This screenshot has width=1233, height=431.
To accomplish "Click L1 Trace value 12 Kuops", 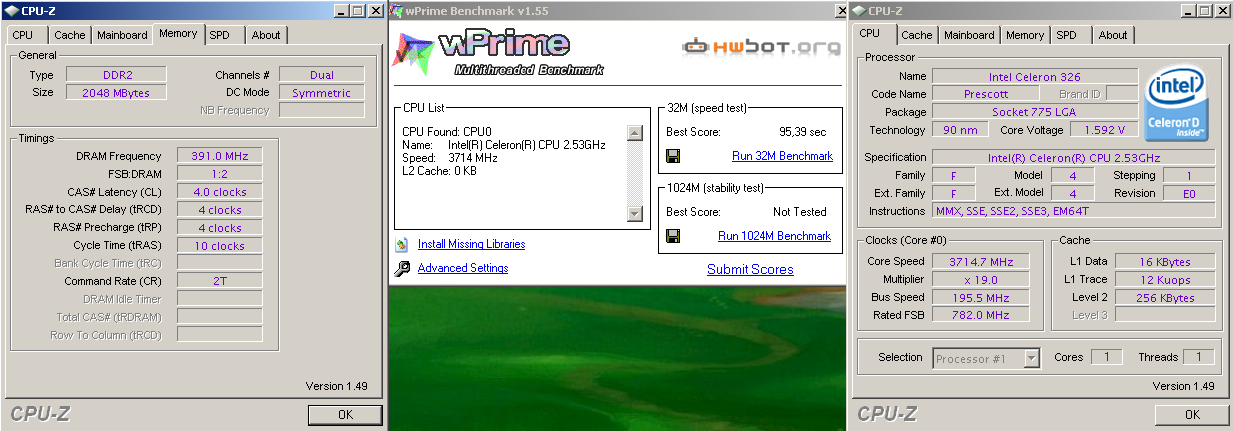I will click(1166, 280).
